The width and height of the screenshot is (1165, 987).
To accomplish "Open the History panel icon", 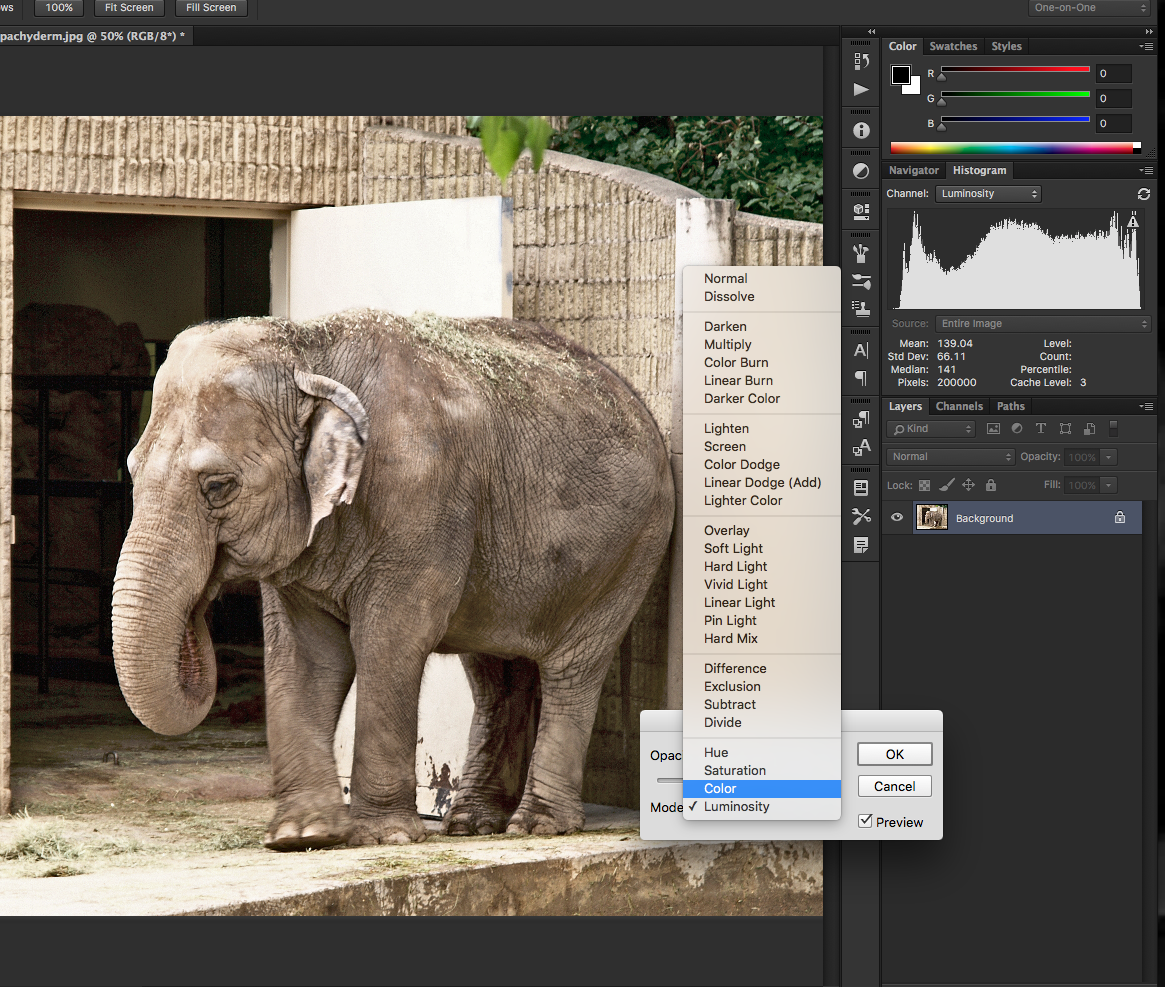I will pos(860,61).
